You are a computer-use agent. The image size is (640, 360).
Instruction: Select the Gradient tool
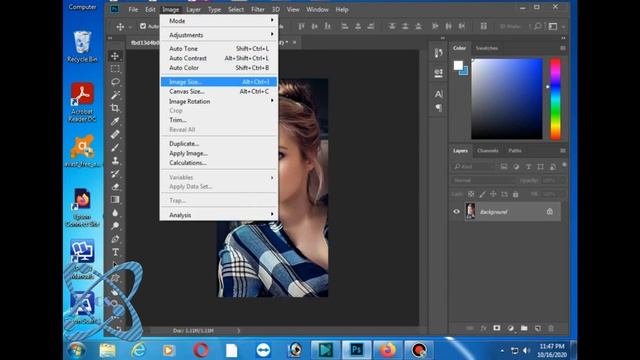click(x=116, y=200)
